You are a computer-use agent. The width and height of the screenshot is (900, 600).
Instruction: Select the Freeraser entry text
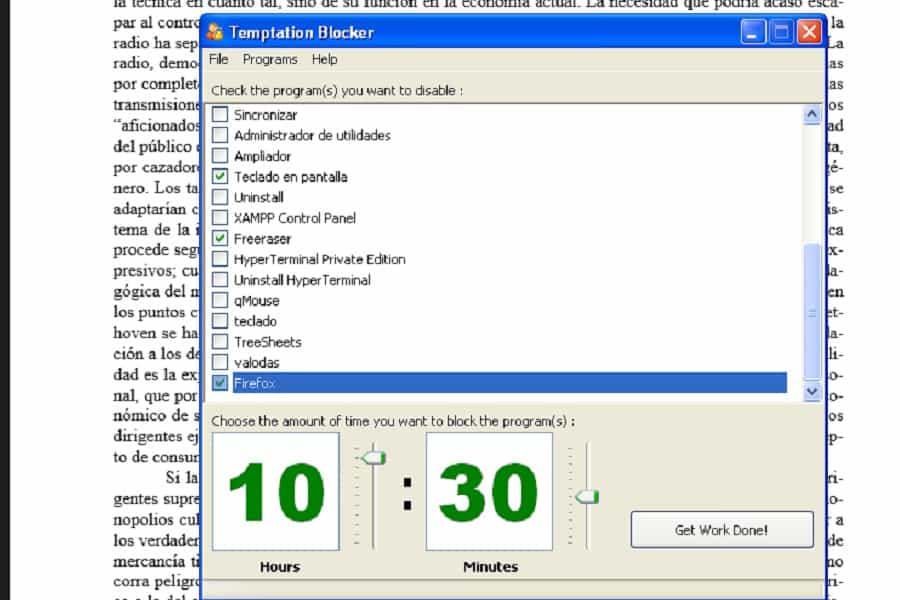[x=262, y=239]
